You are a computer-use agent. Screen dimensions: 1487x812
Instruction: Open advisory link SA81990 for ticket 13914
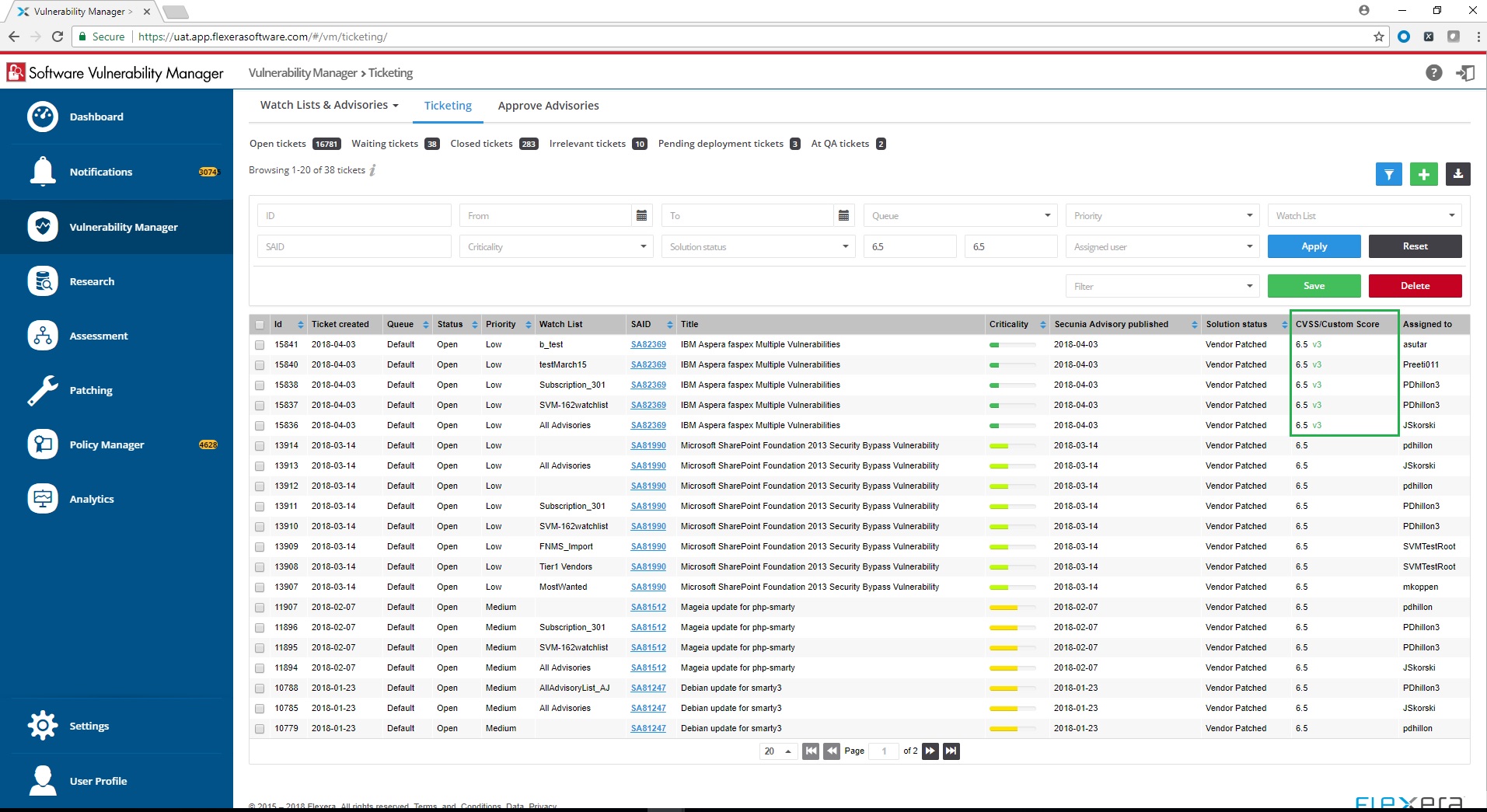648,446
